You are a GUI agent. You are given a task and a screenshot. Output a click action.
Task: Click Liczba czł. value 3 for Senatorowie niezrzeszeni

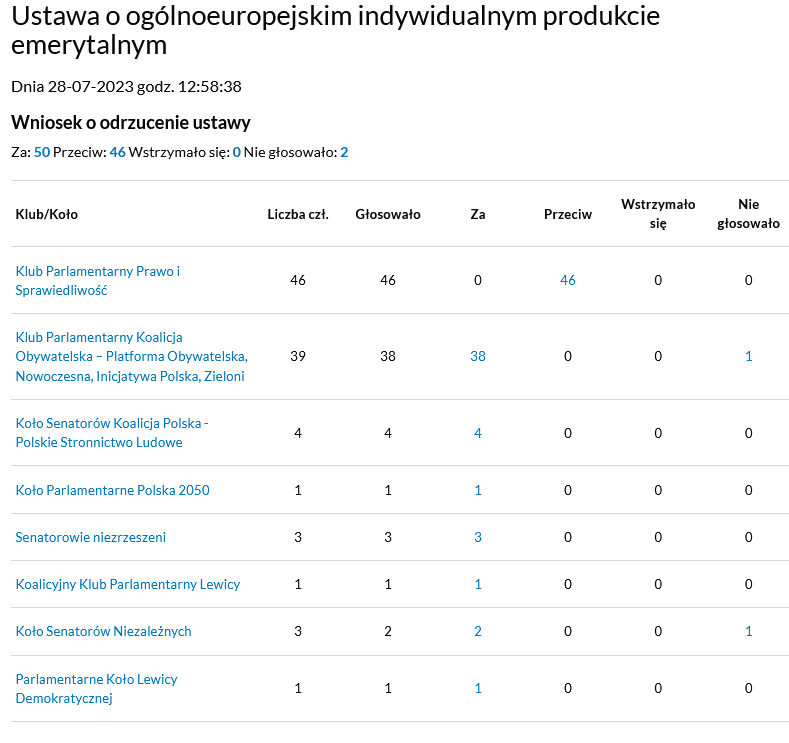[x=298, y=537]
